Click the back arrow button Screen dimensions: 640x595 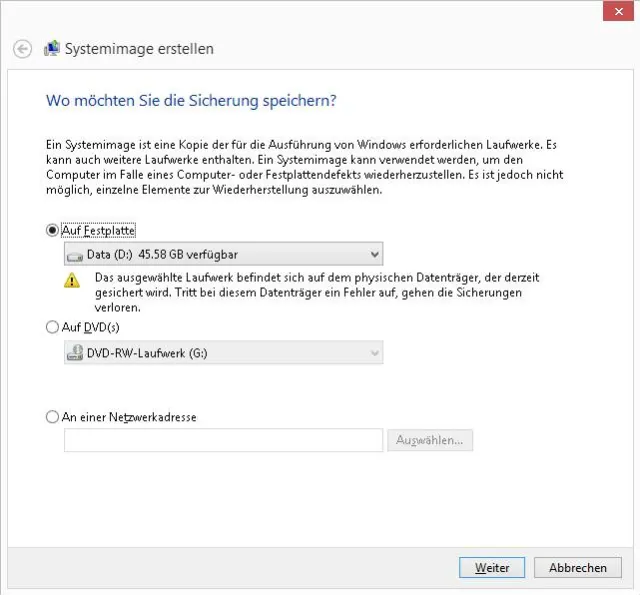[22, 49]
